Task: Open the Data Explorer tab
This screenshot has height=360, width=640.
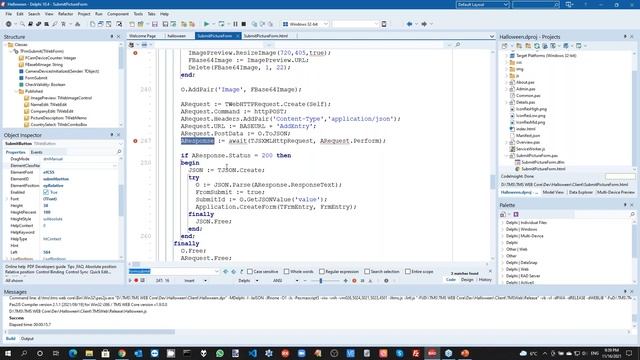Action: (x=580, y=192)
